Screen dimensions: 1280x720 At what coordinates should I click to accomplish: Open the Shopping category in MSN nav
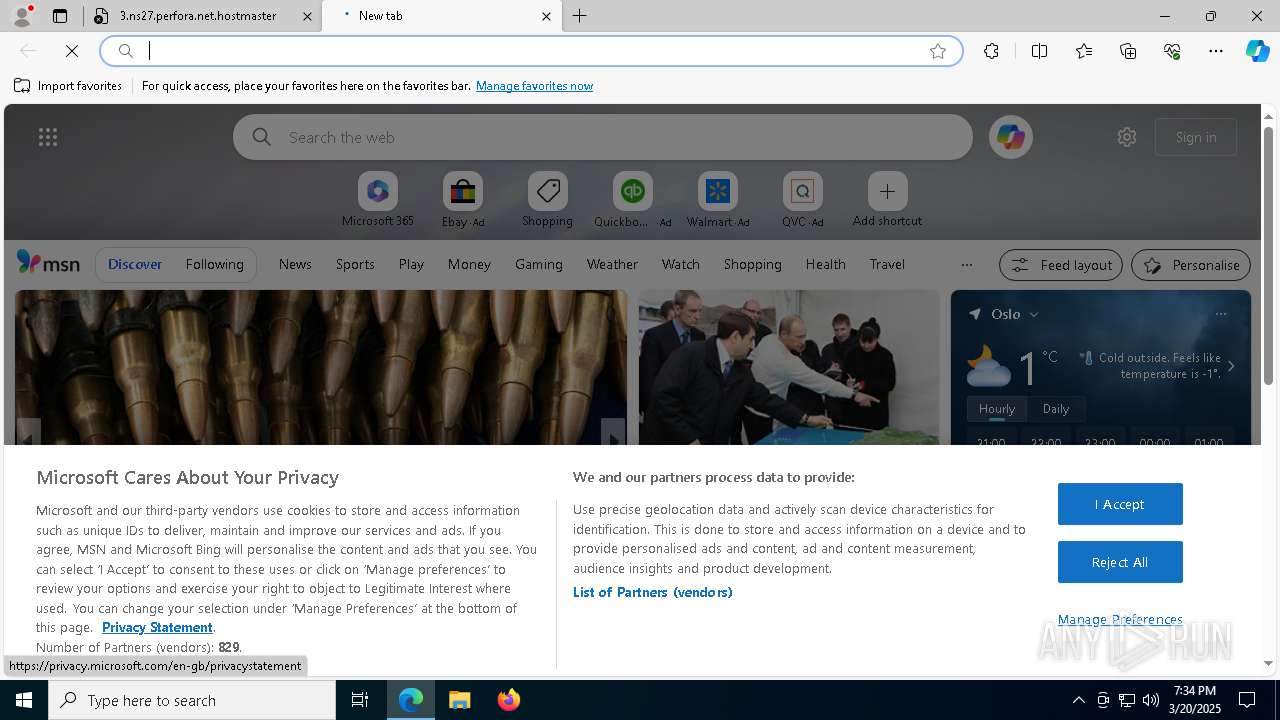tap(752, 264)
